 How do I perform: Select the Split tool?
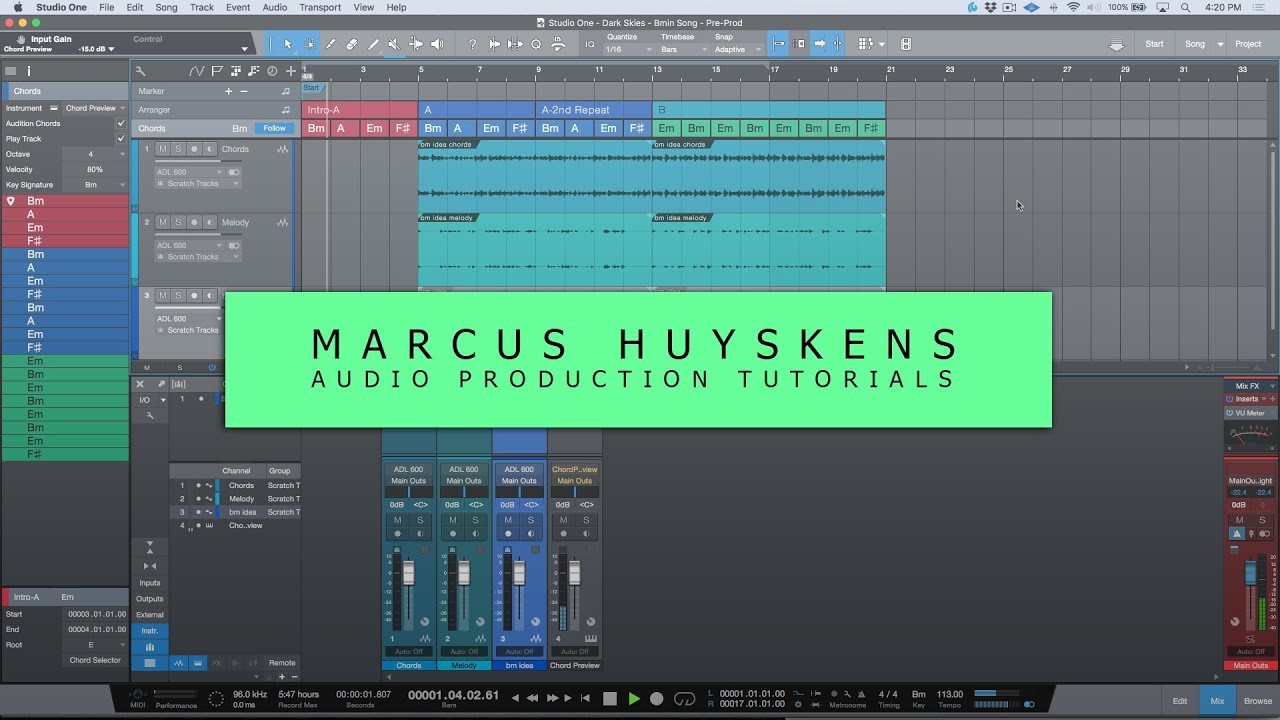click(331, 44)
